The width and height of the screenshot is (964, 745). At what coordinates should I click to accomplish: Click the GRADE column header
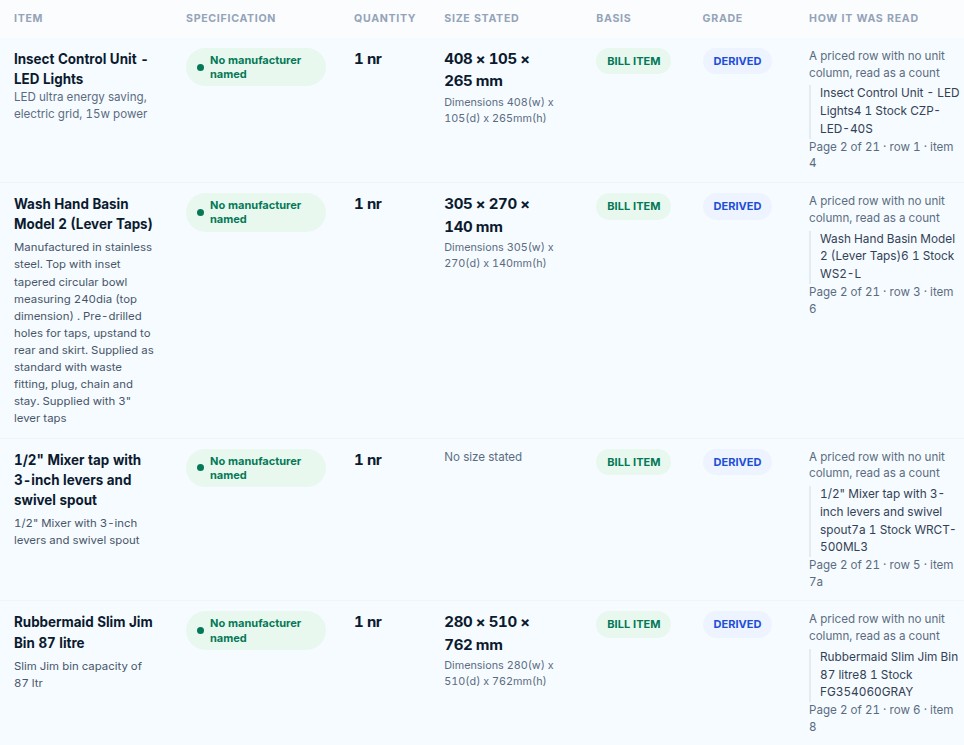click(722, 18)
